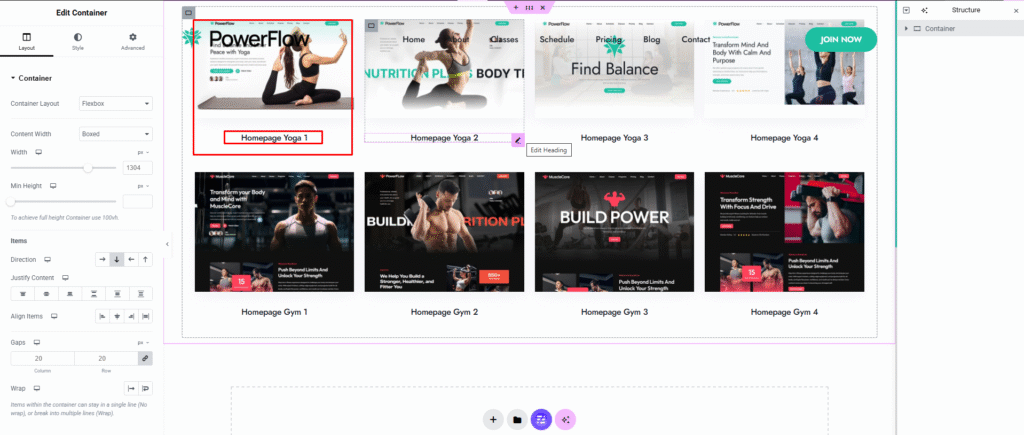Viewport: 1024px width, 435px height.
Task: Delete container using top handle X icon
Action: tap(542, 7)
